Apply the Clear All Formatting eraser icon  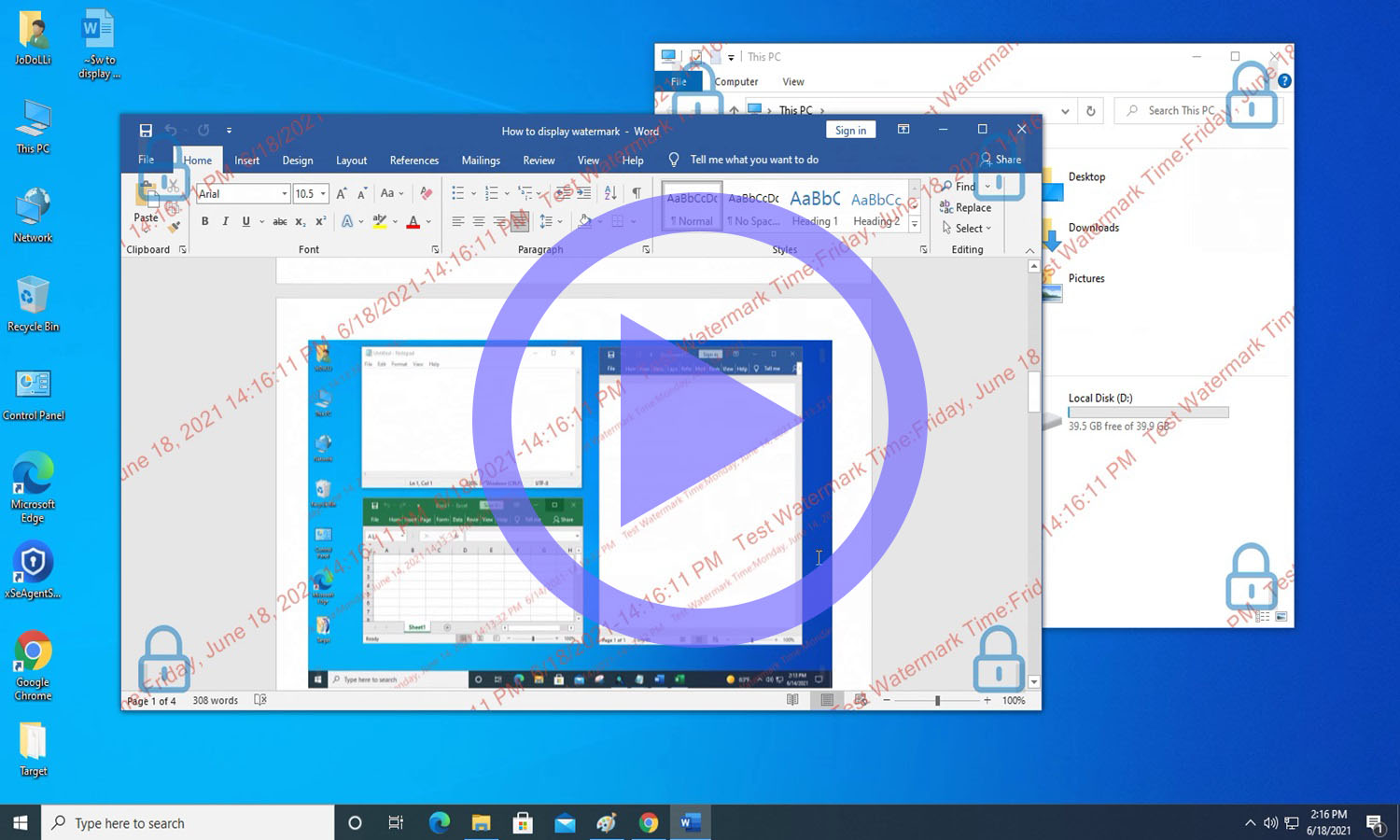click(x=426, y=193)
